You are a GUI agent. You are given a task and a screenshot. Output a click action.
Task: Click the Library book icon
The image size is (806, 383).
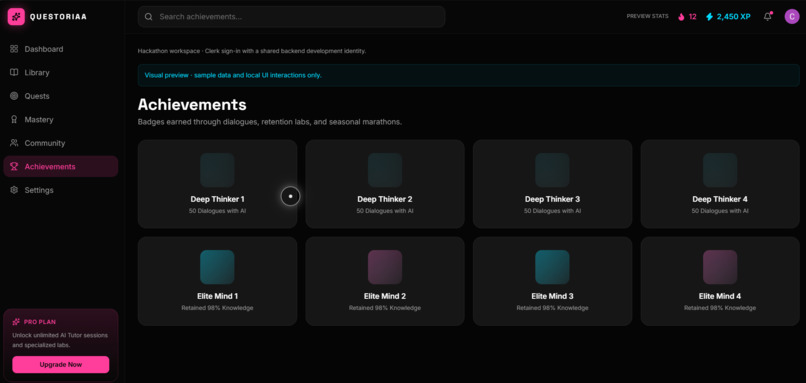coord(14,72)
